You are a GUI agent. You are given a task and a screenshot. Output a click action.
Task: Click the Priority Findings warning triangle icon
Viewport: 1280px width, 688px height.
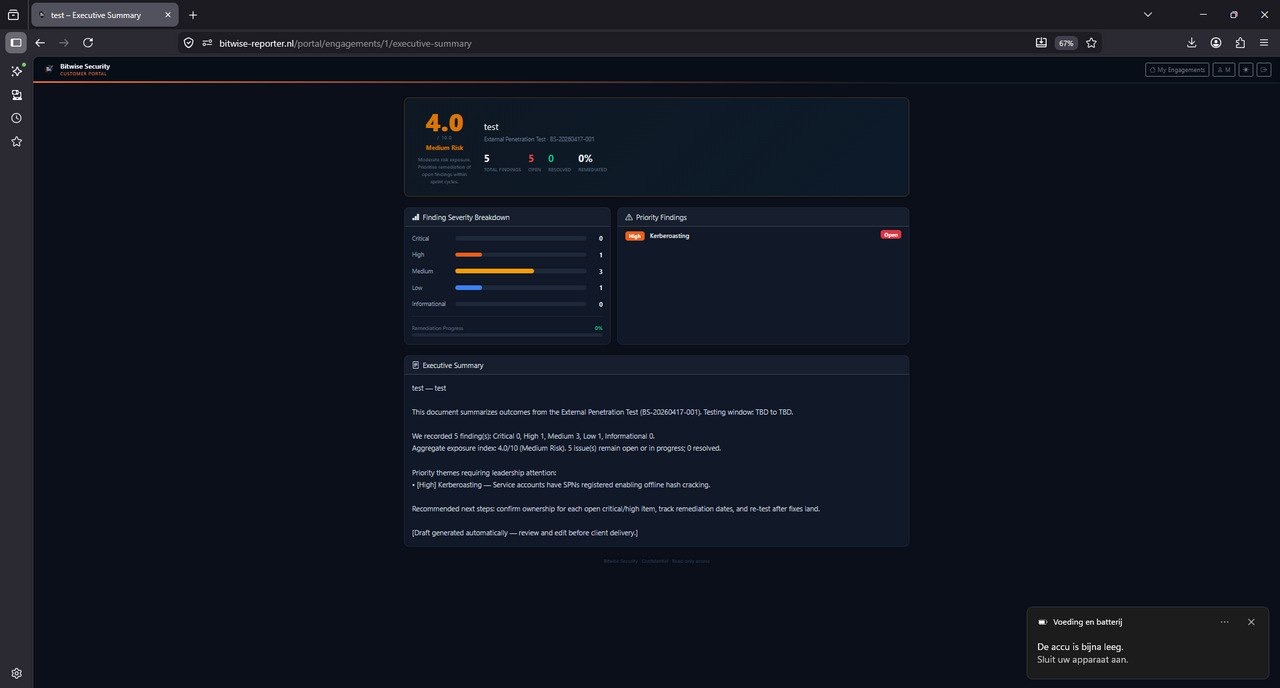coord(629,217)
